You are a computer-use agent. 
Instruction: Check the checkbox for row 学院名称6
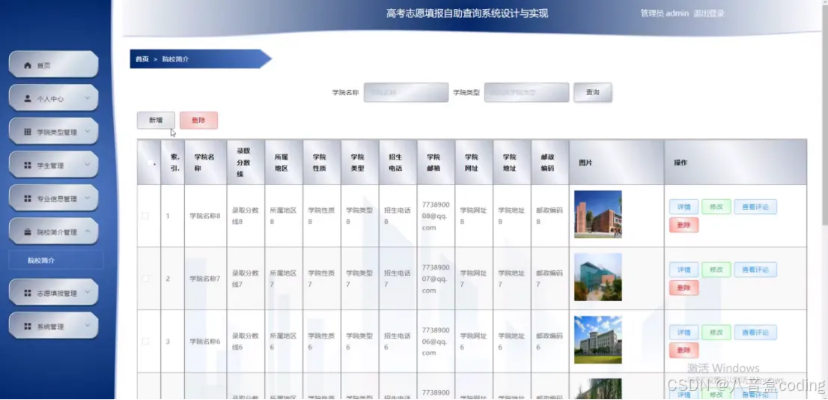[145, 341]
